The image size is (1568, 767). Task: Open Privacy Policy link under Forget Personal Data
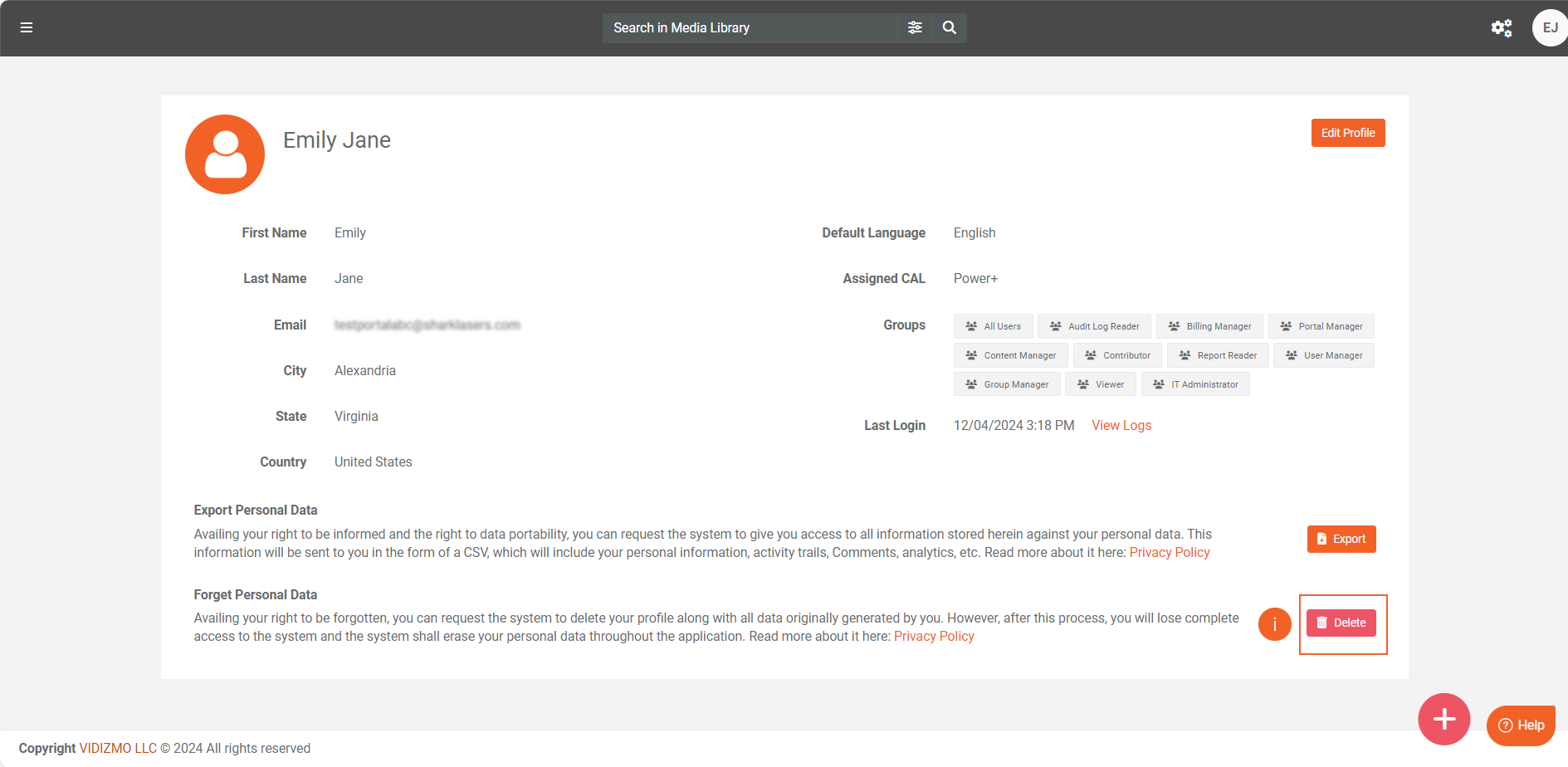point(933,637)
